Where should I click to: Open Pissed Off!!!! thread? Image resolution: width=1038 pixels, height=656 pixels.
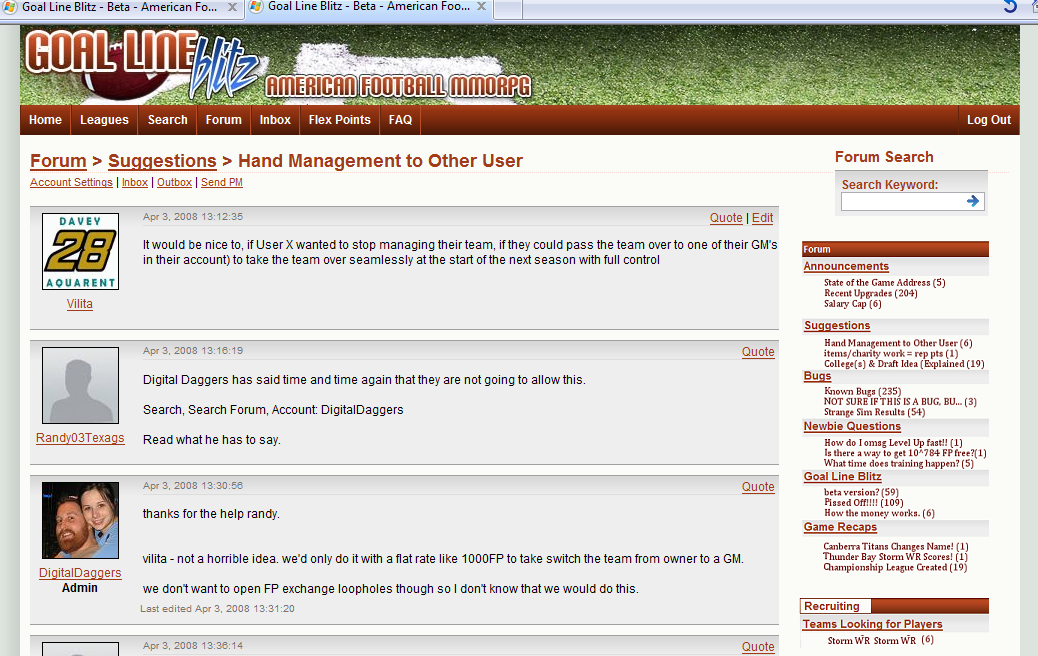(x=863, y=503)
